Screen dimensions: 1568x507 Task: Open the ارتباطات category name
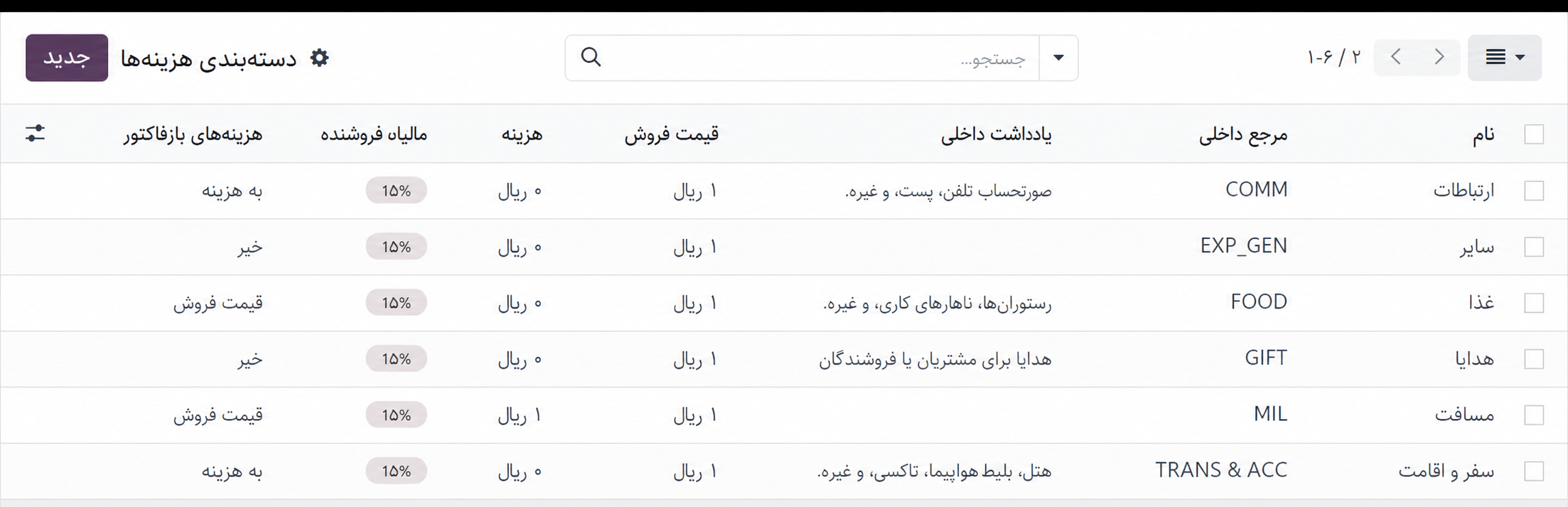[1464, 191]
